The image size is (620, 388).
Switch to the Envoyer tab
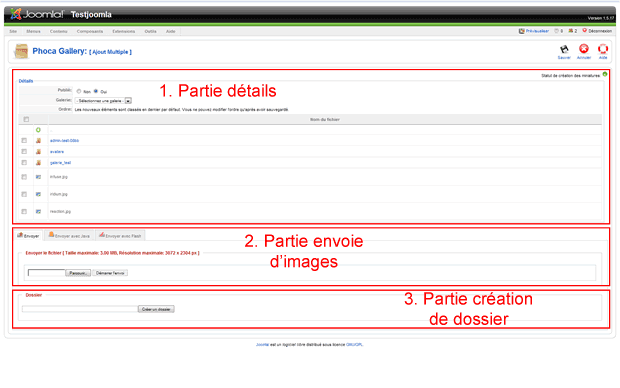pos(28,236)
